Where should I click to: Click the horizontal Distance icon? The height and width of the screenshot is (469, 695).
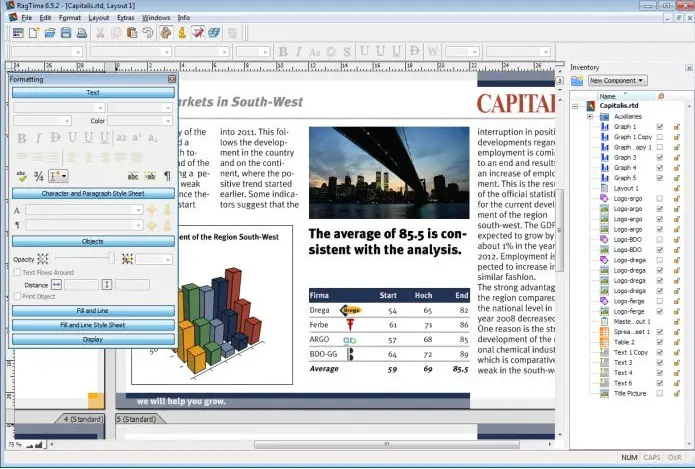pos(56,285)
